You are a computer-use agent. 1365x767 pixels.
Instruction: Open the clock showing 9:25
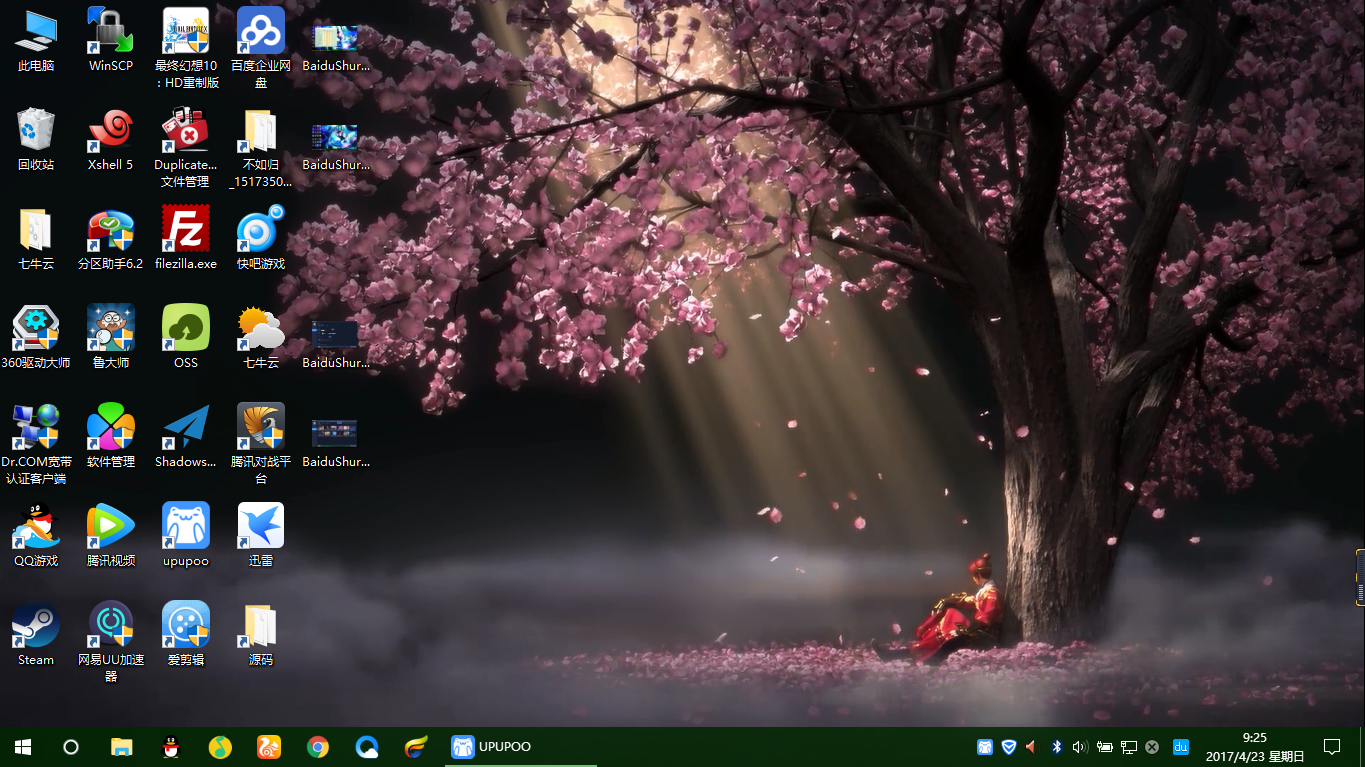(1255, 747)
